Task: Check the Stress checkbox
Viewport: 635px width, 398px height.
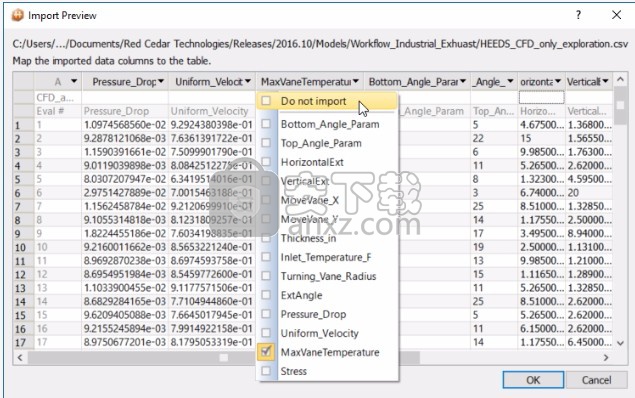Action: coord(266,370)
